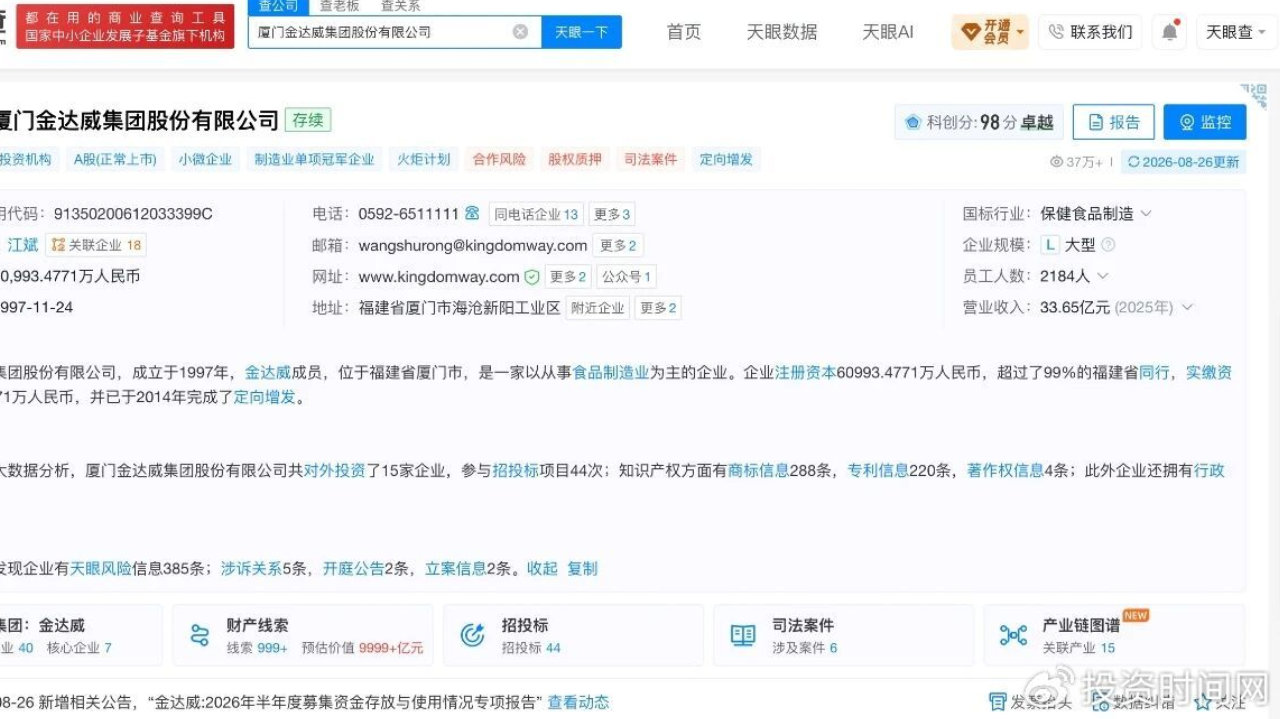
Task: Click 联系我们 button
Action: coord(1090,32)
